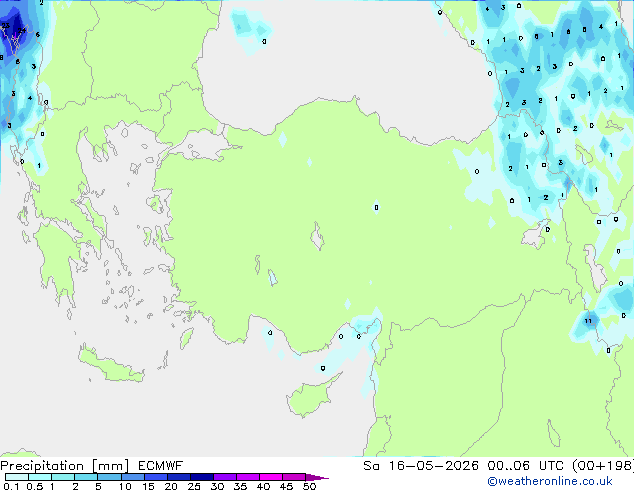This screenshot has height=490, width=634.
Task: Click the 5–10 mm legend color swatch
Action: pyautogui.click(x=109, y=477)
